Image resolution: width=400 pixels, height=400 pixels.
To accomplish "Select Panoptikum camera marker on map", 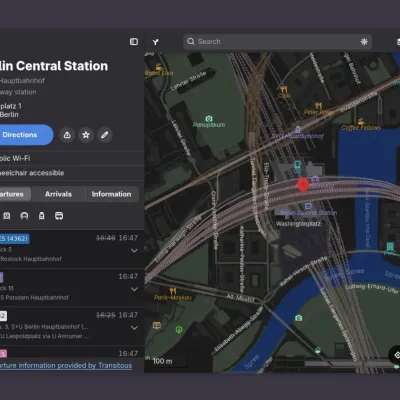I will 209,119.
